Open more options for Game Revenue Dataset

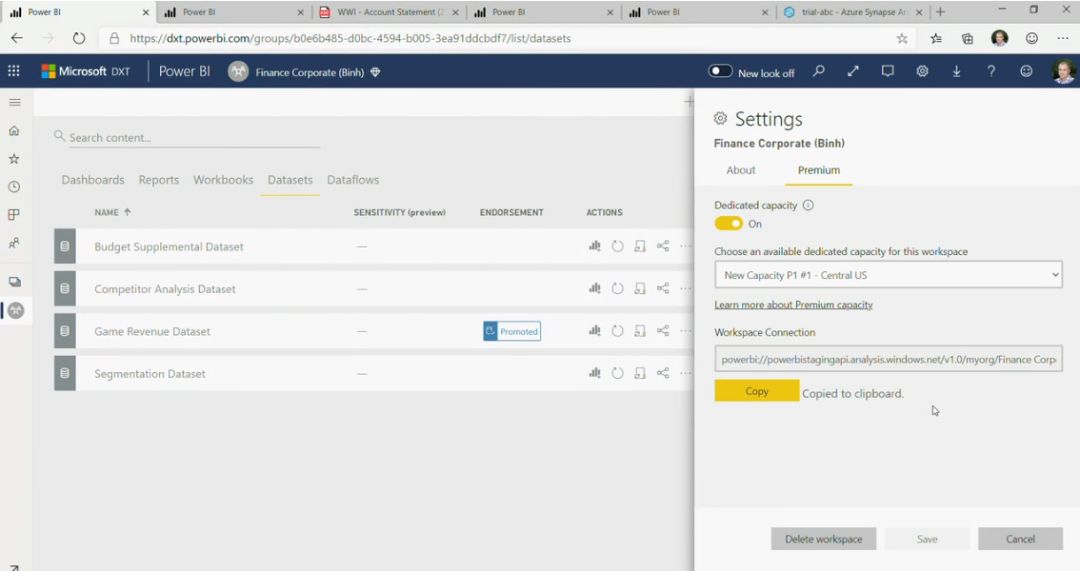pyautogui.click(x=685, y=331)
